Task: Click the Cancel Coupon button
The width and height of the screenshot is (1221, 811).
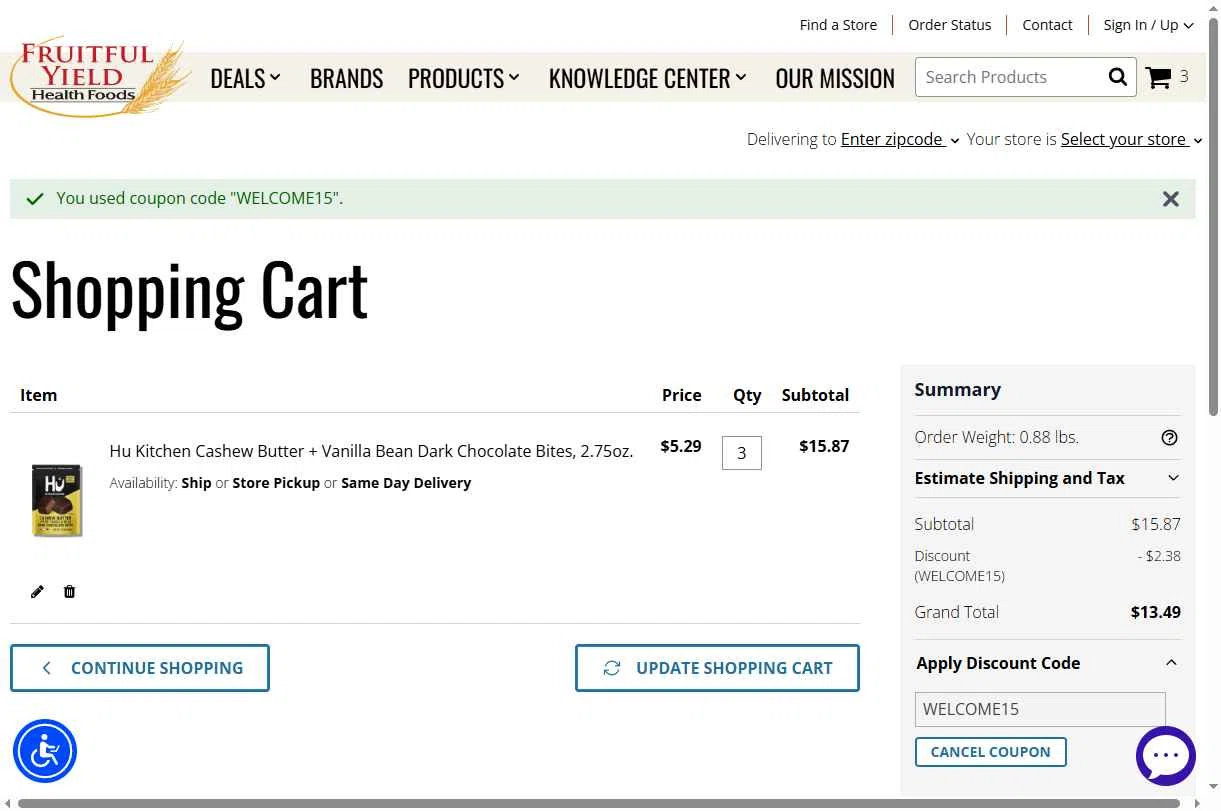Action: (x=990, y=752)
